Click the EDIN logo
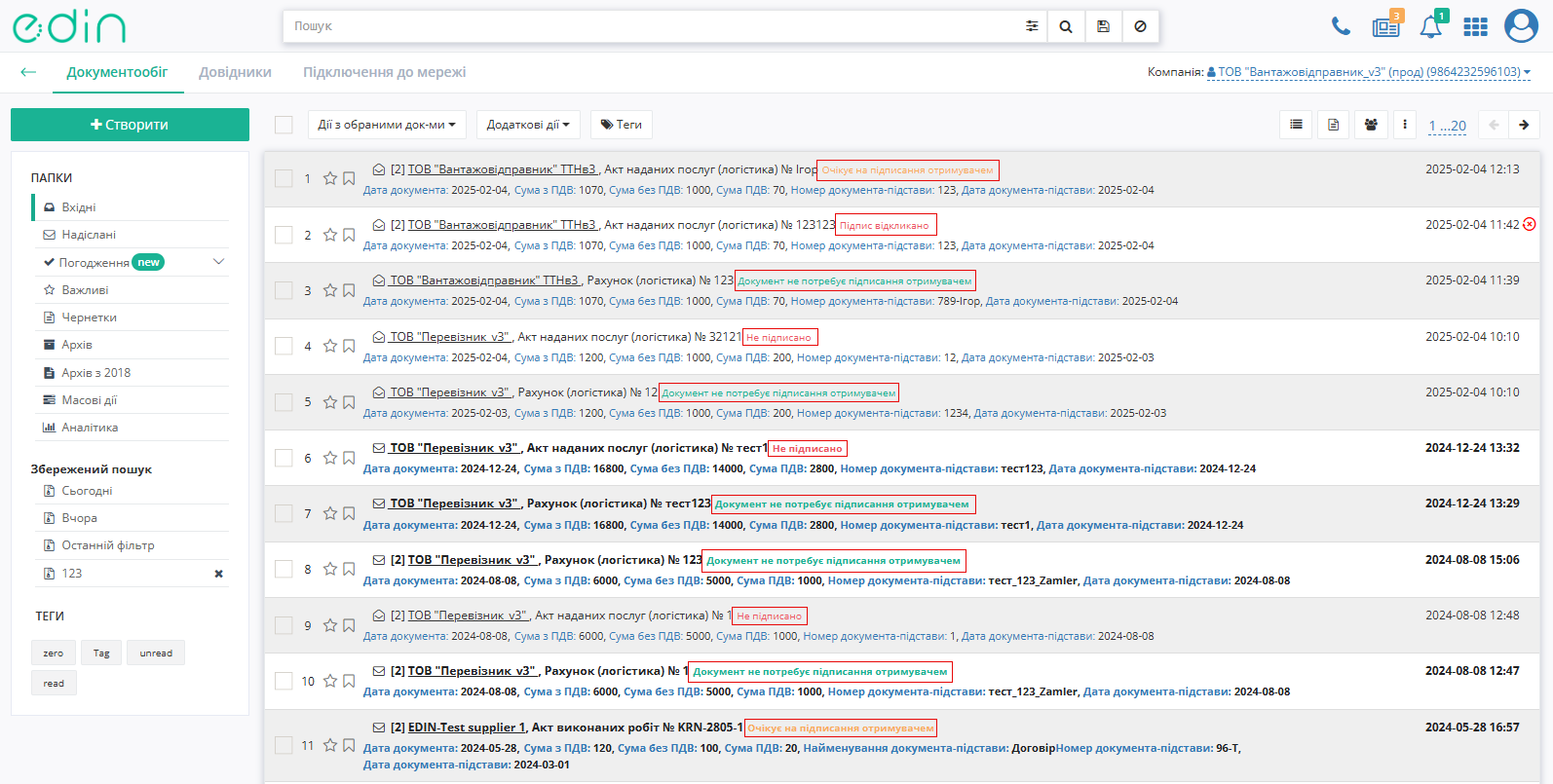Viewport: 1553px width, 784px height. pyautogui.click(x=69, y=26)
